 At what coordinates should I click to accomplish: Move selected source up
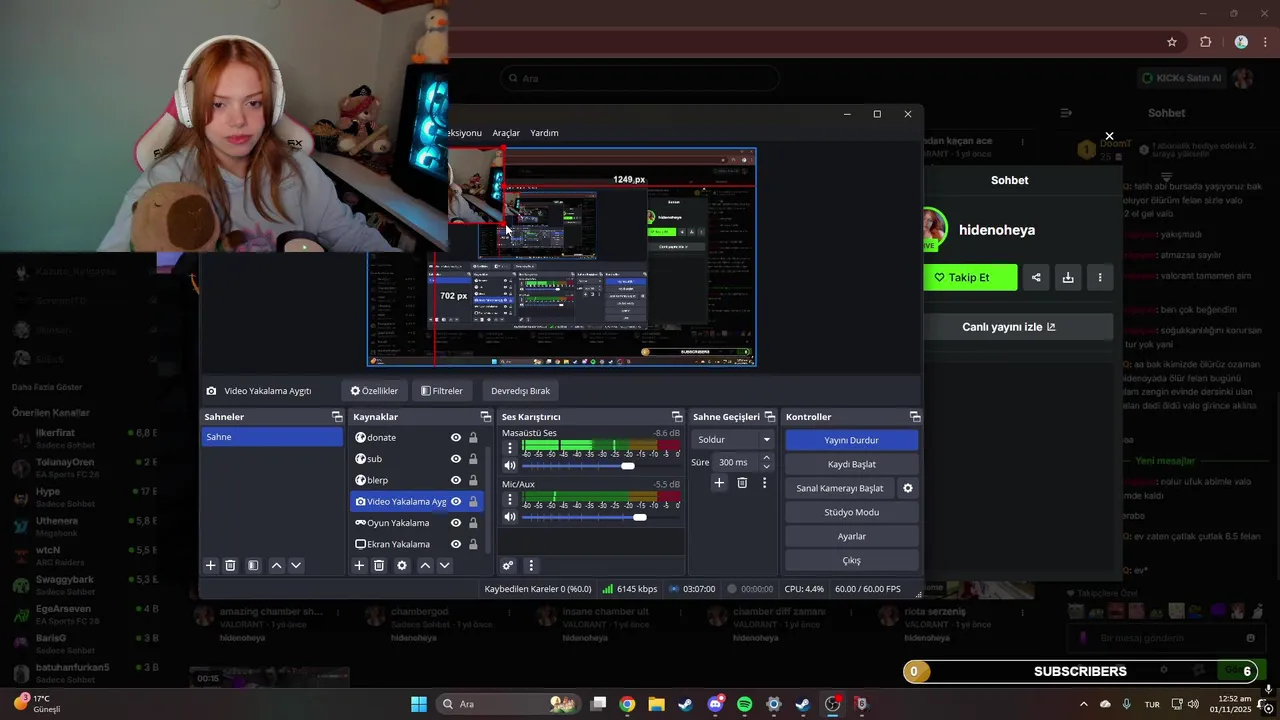[425, 565]
